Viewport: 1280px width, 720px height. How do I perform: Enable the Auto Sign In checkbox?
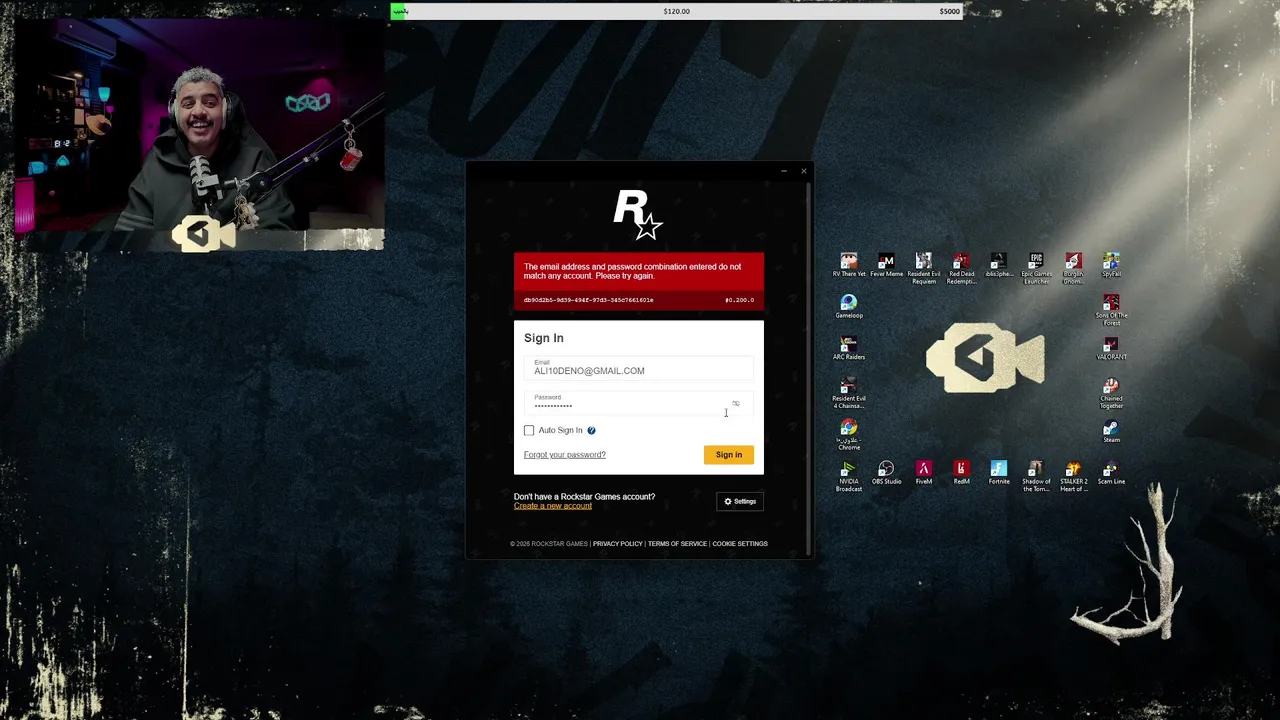coord(529,430)
